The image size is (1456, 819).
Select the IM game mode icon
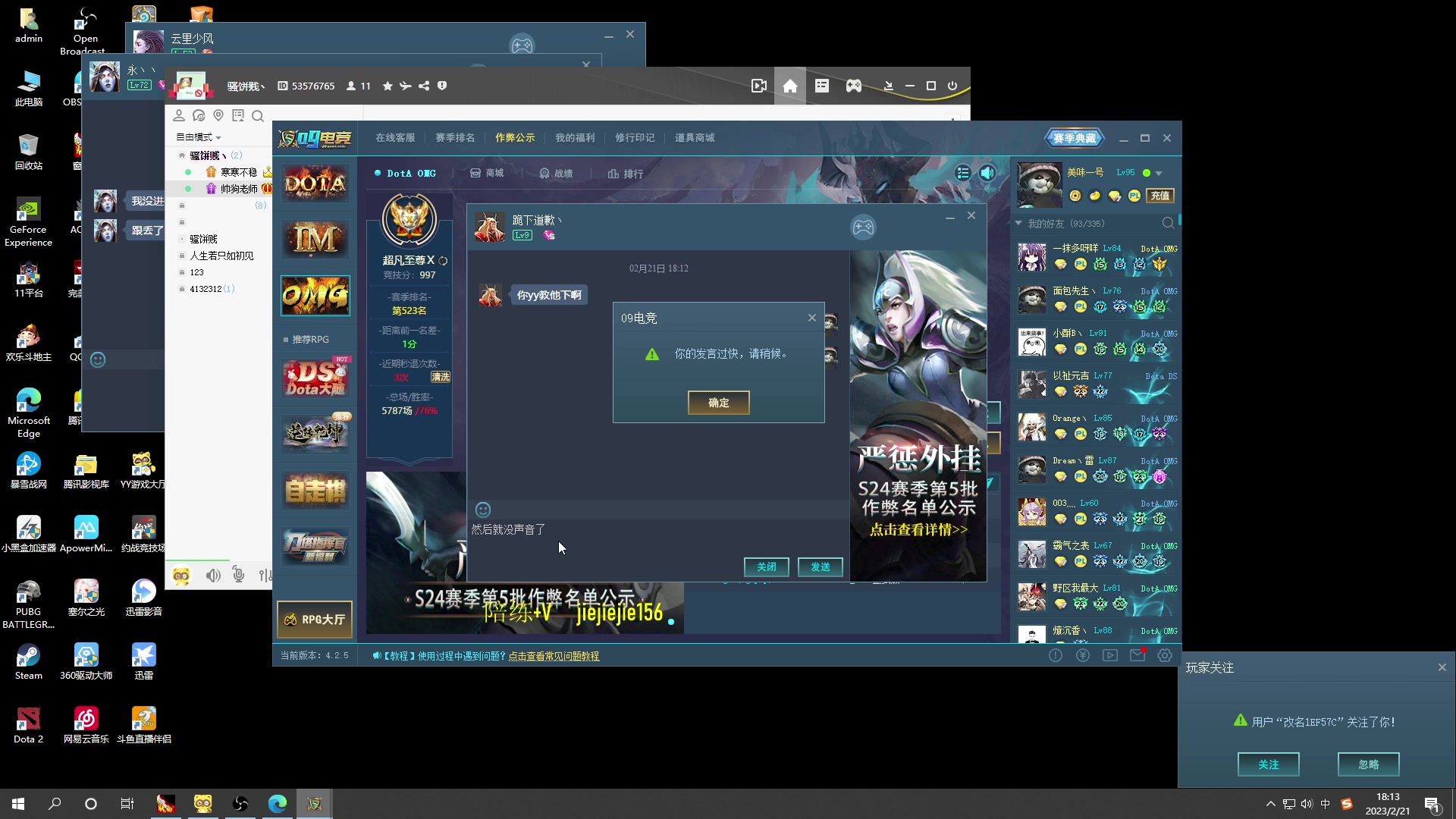click(x=315, y=239)
